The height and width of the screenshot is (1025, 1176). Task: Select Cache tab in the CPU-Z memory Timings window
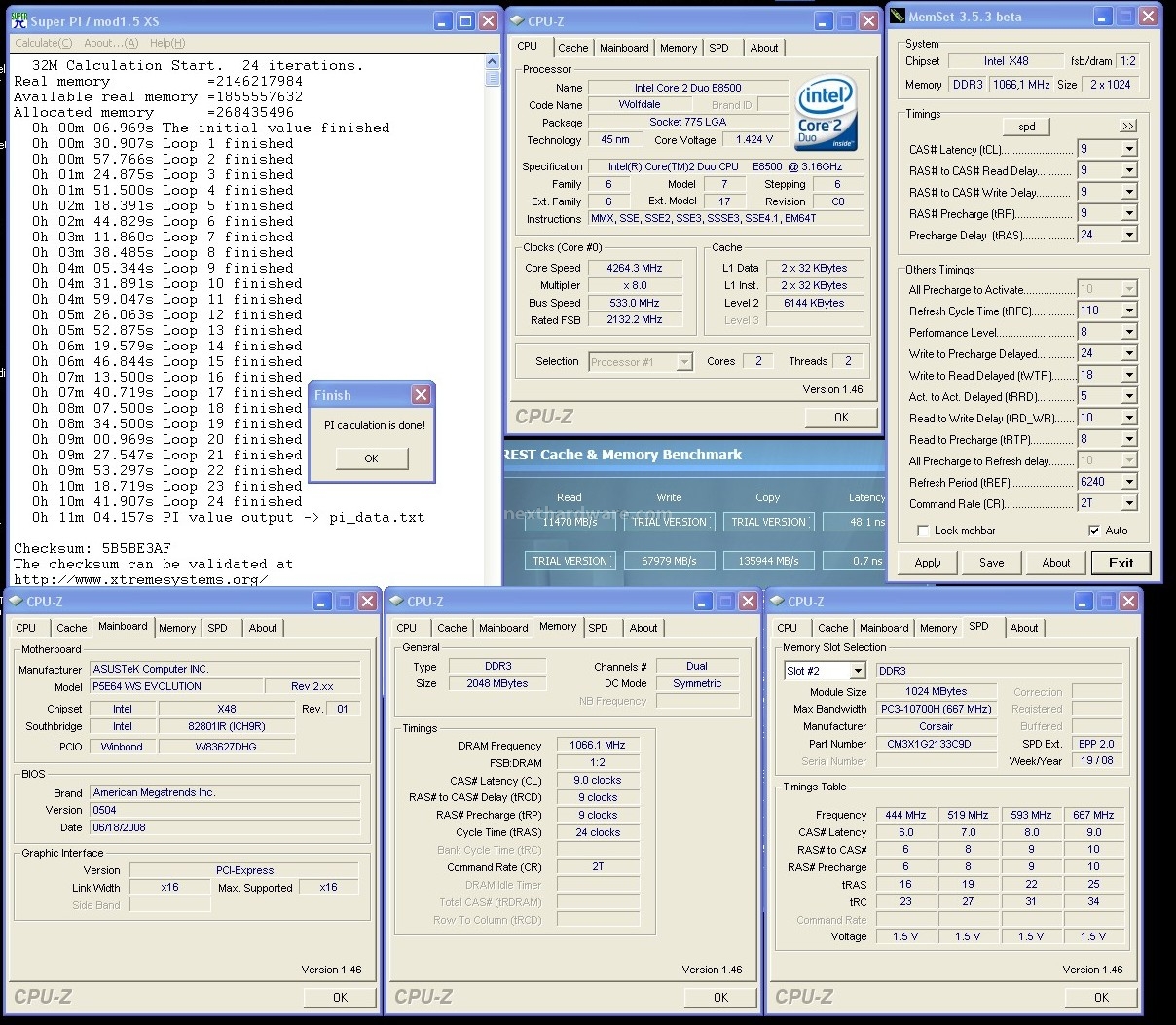(x=452, y=628)
